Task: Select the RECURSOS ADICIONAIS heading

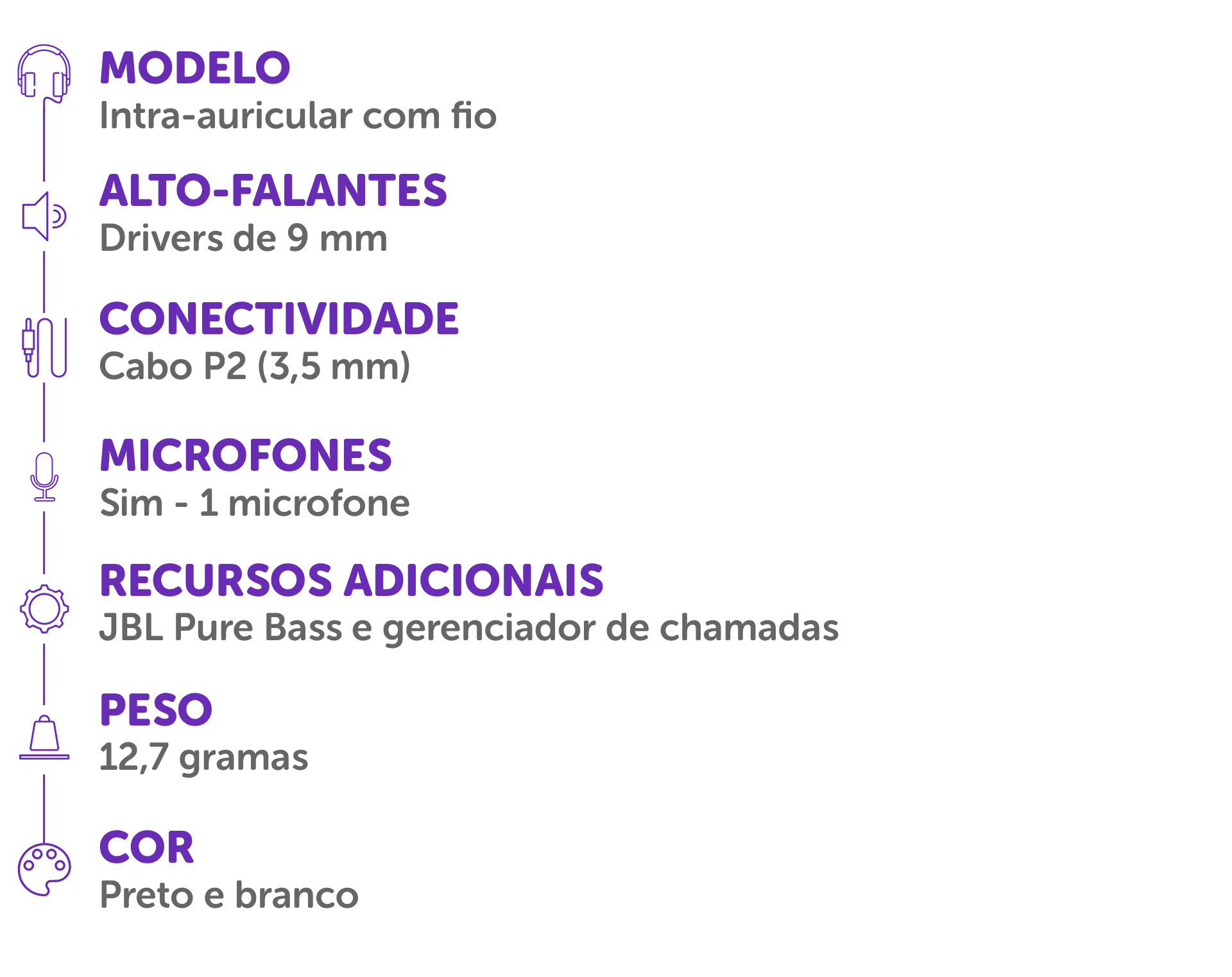Action: [x=352, y=581]
